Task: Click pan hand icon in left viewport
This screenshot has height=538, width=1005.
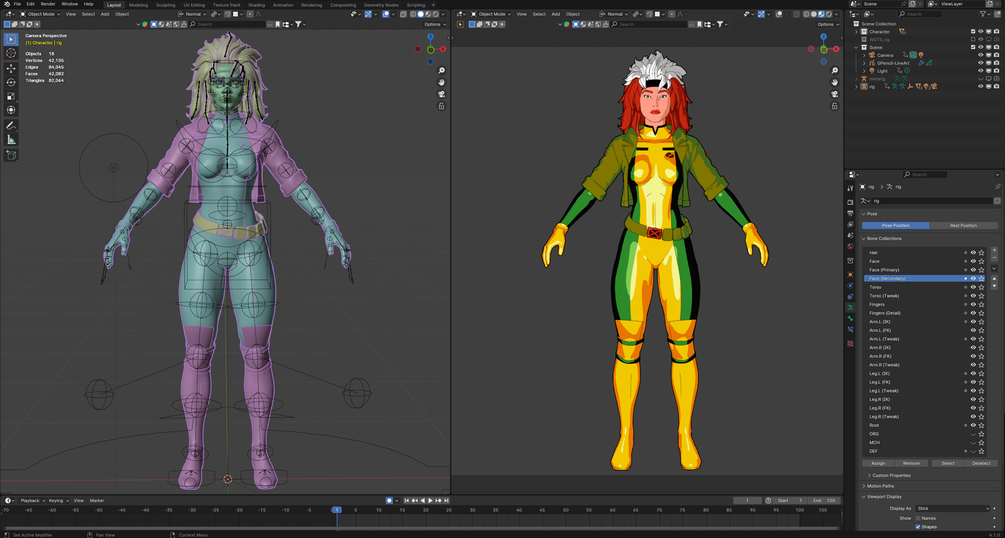Action: (442, 82)
